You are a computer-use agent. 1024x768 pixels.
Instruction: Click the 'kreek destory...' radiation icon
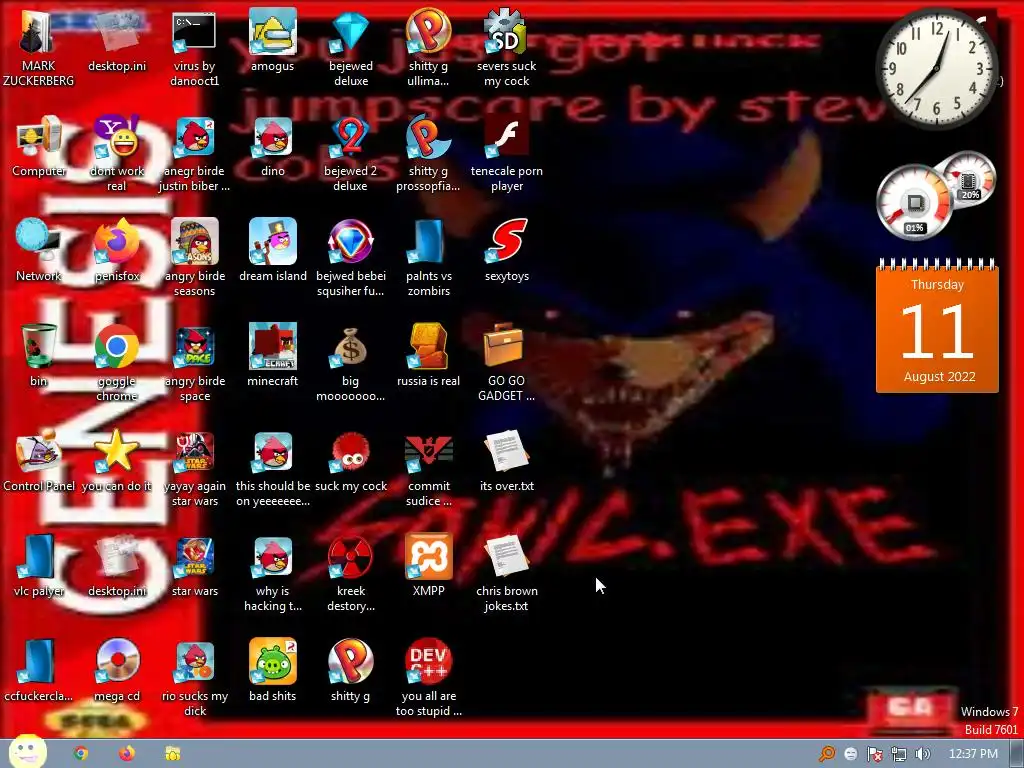[351, 574]
